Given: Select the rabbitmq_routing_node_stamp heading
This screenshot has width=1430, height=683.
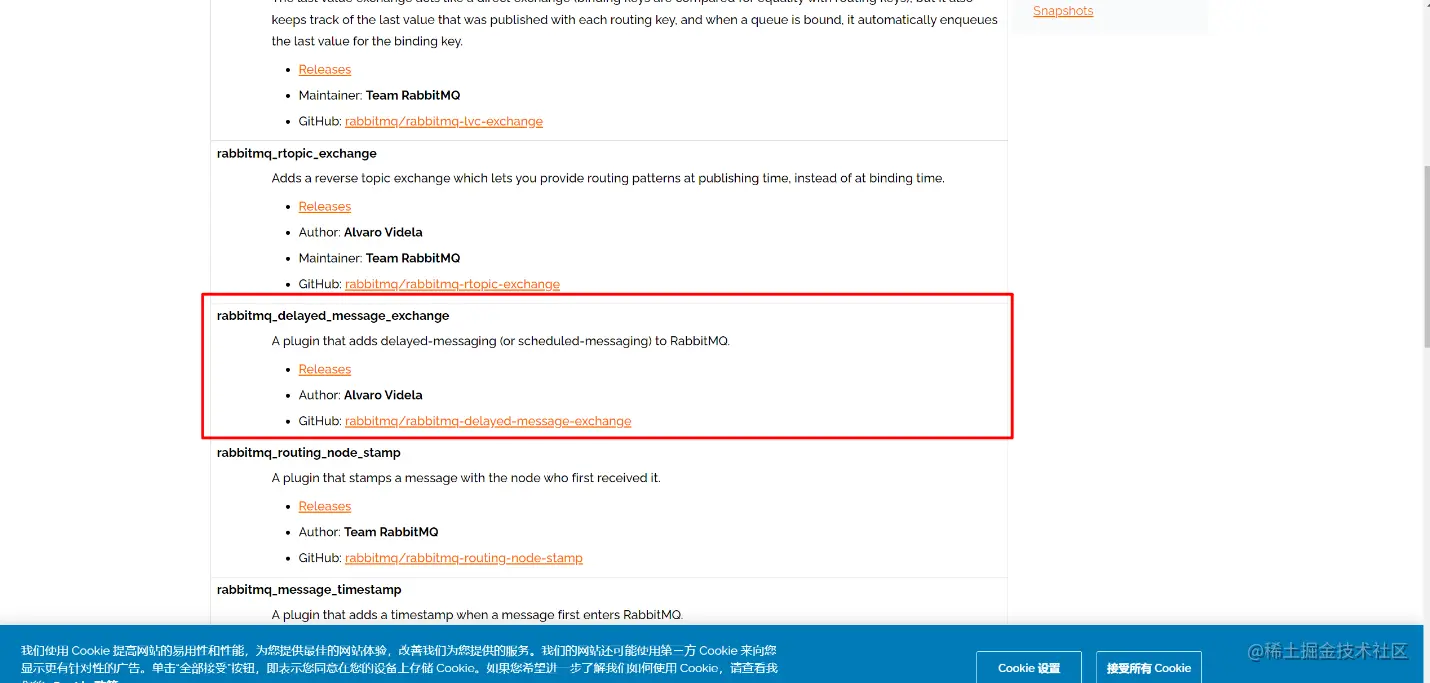Looking at the screenshot, I should [x=309, y=452].
